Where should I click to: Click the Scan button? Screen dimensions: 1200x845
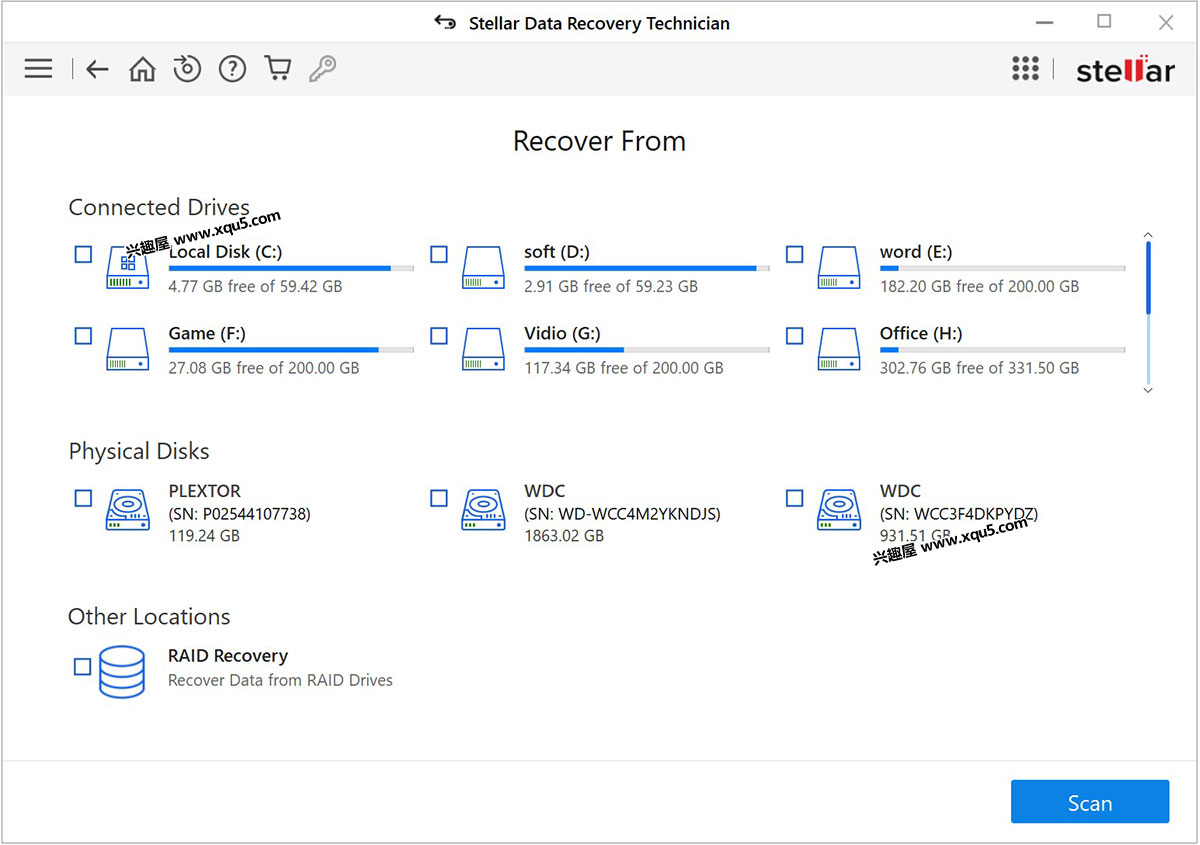pos(1090,803)
